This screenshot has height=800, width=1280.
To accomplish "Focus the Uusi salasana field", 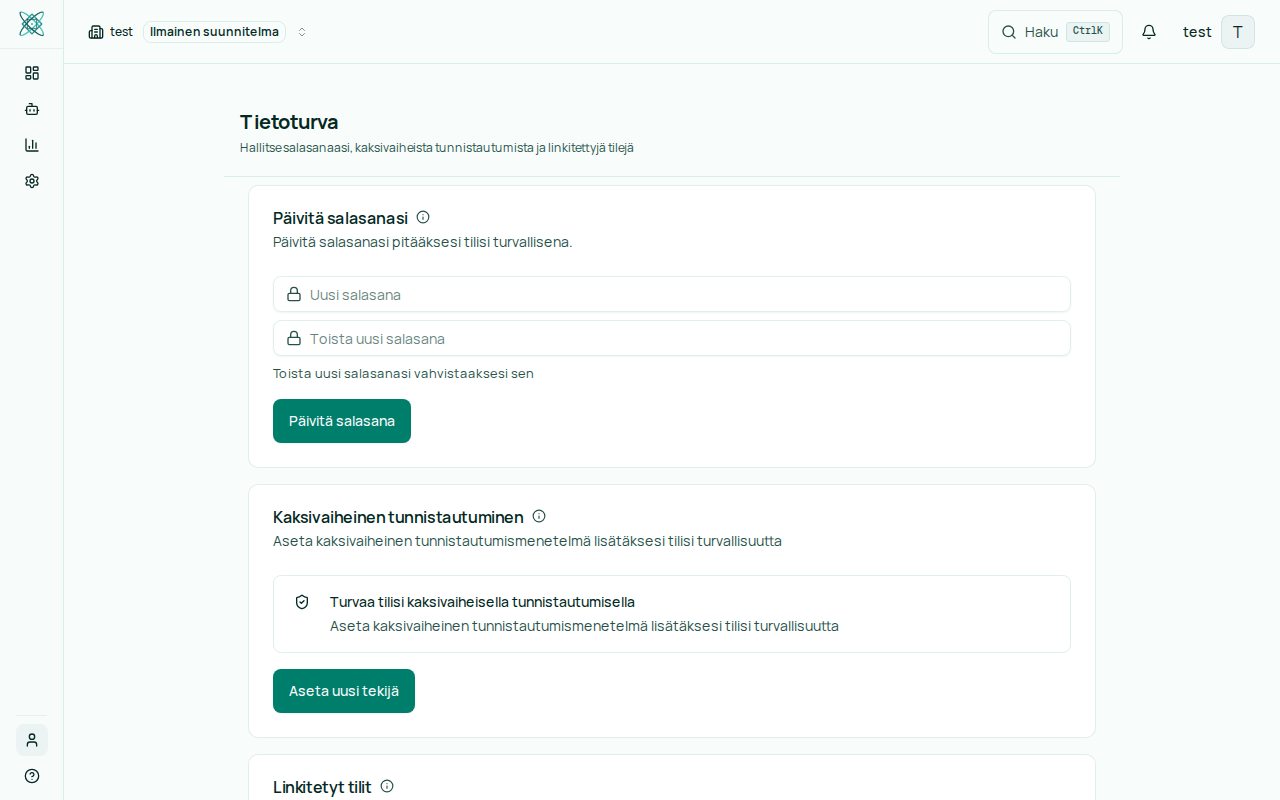I will pos(672,294).
